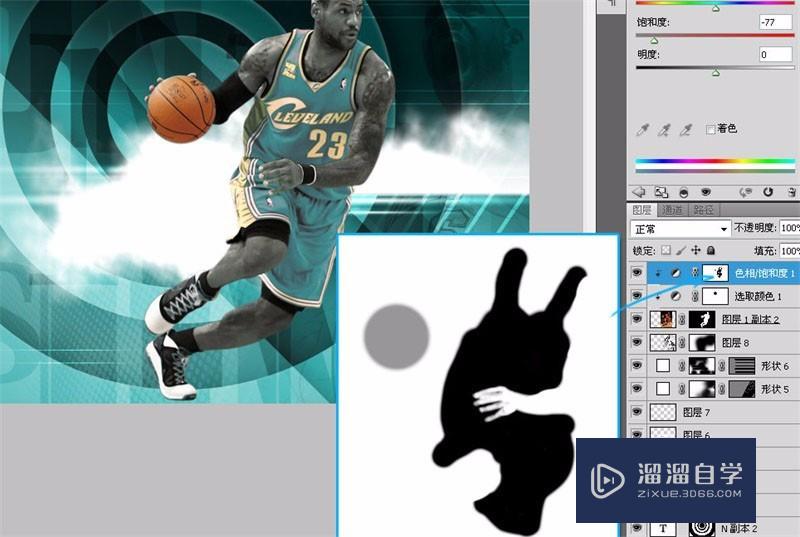Click the 饱和度 saturation slider handle
Viewport: 800px width, 537px height.
pyautogui.click(x=654, y=40)
